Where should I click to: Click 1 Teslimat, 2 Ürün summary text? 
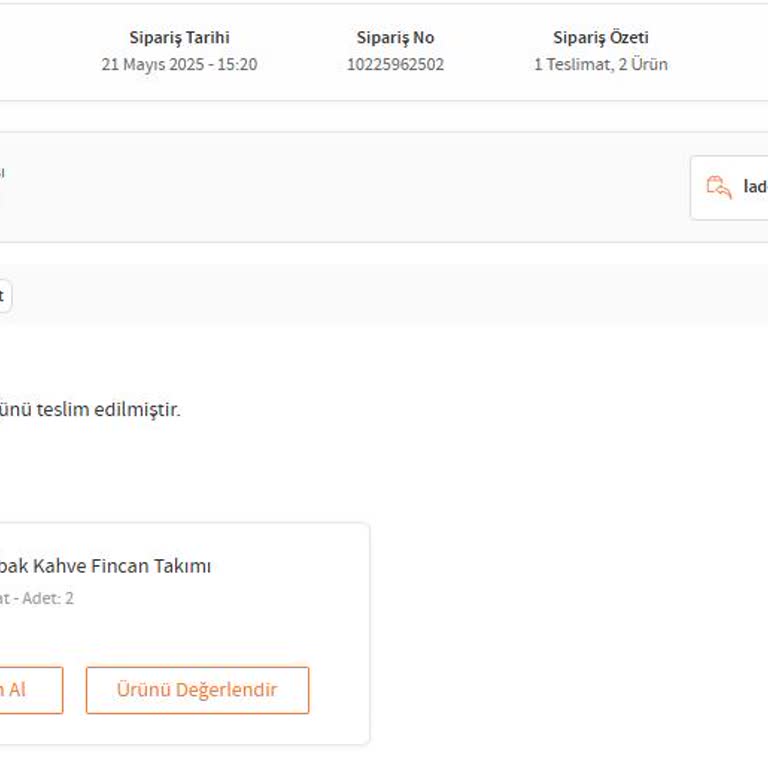coord(601,65)
